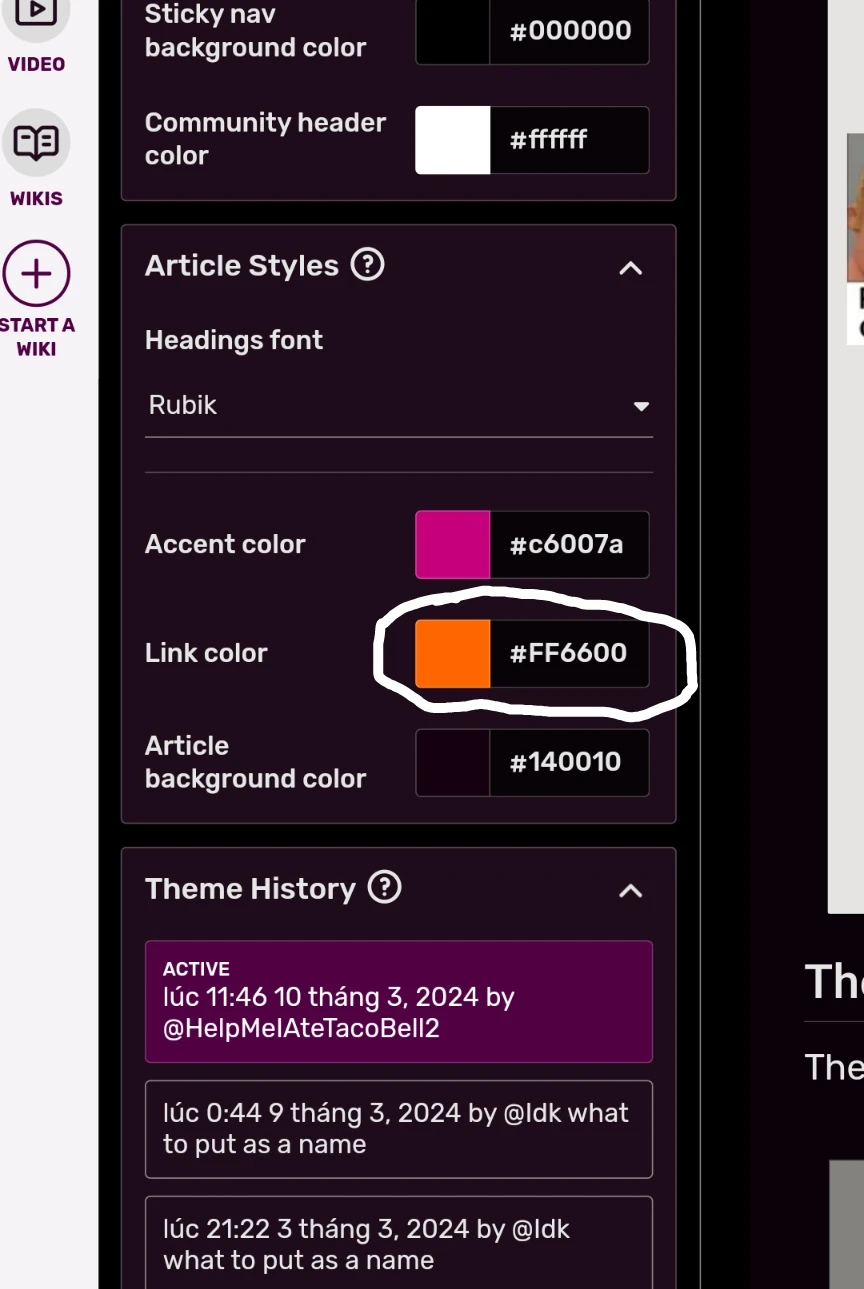
Task: Open the circled Link color swatch
Action: pos(452,653)
